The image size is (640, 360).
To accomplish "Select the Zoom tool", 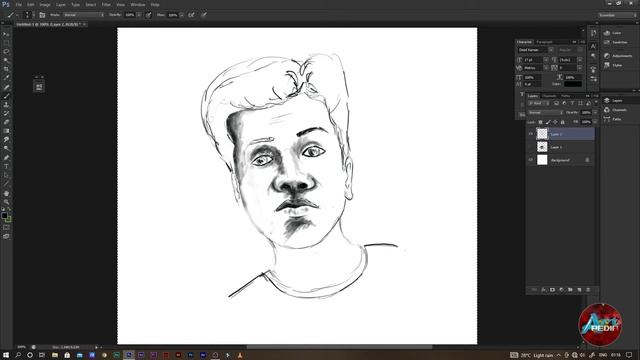I will click(6, 202).
